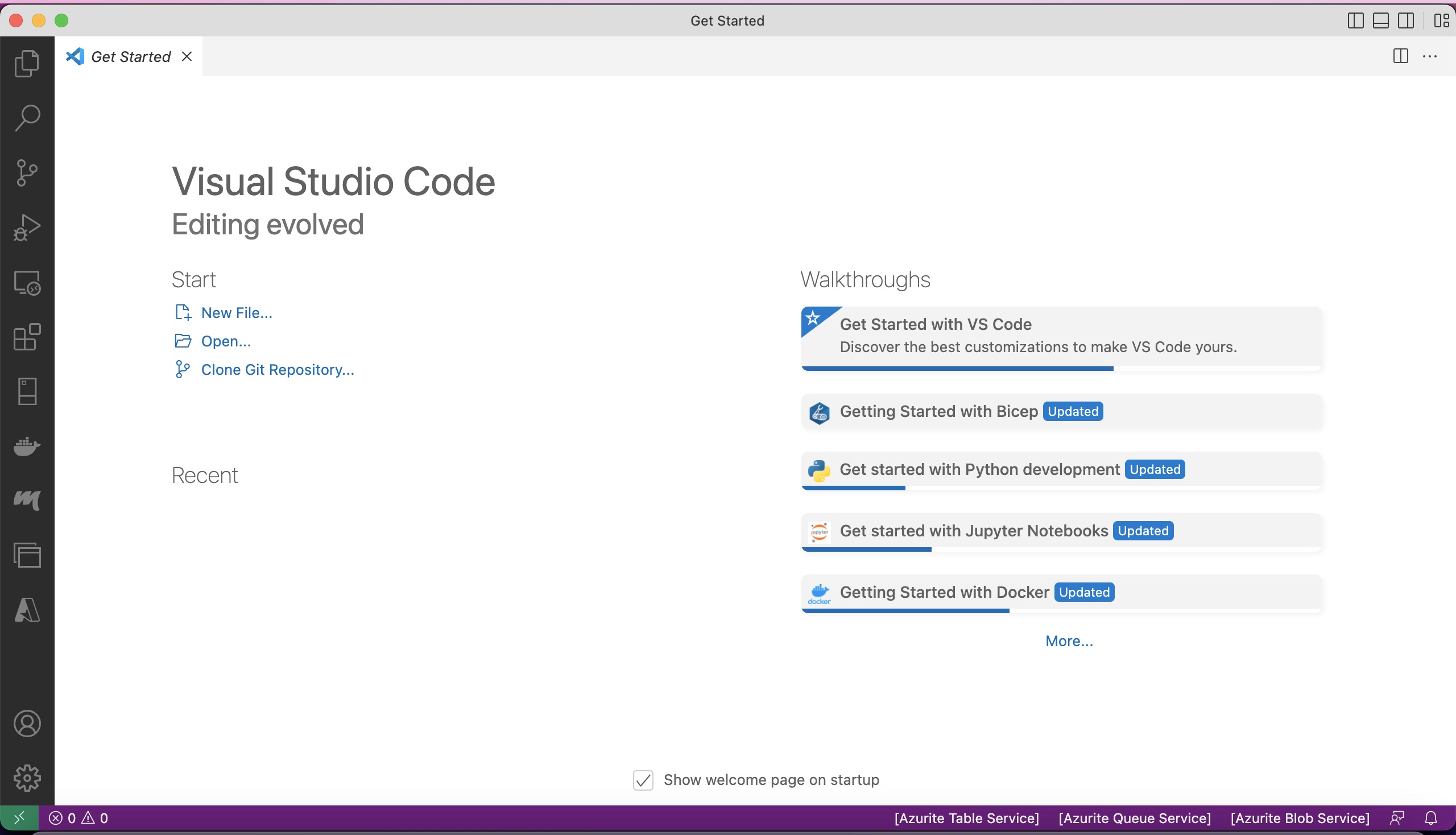This screenshot has width=1456, height=835.
Task: Uncheck Show welcome page on startup
Action: [x=643, y=779]
